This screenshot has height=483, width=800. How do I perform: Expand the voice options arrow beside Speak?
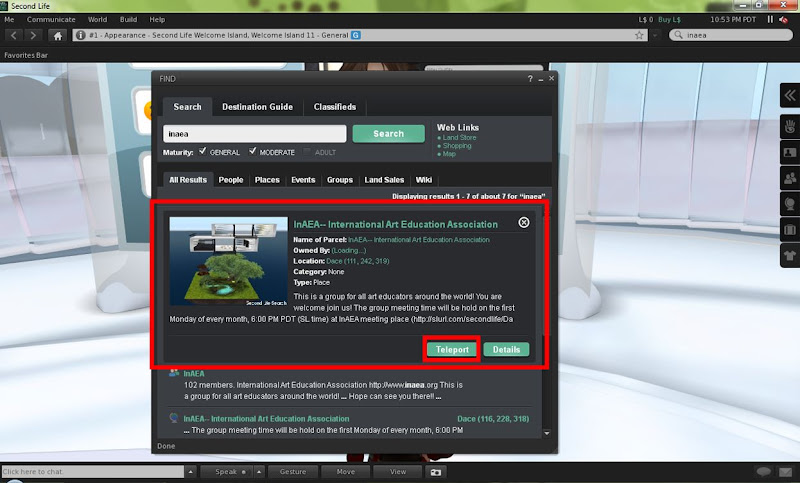click(x=259, y=472)
